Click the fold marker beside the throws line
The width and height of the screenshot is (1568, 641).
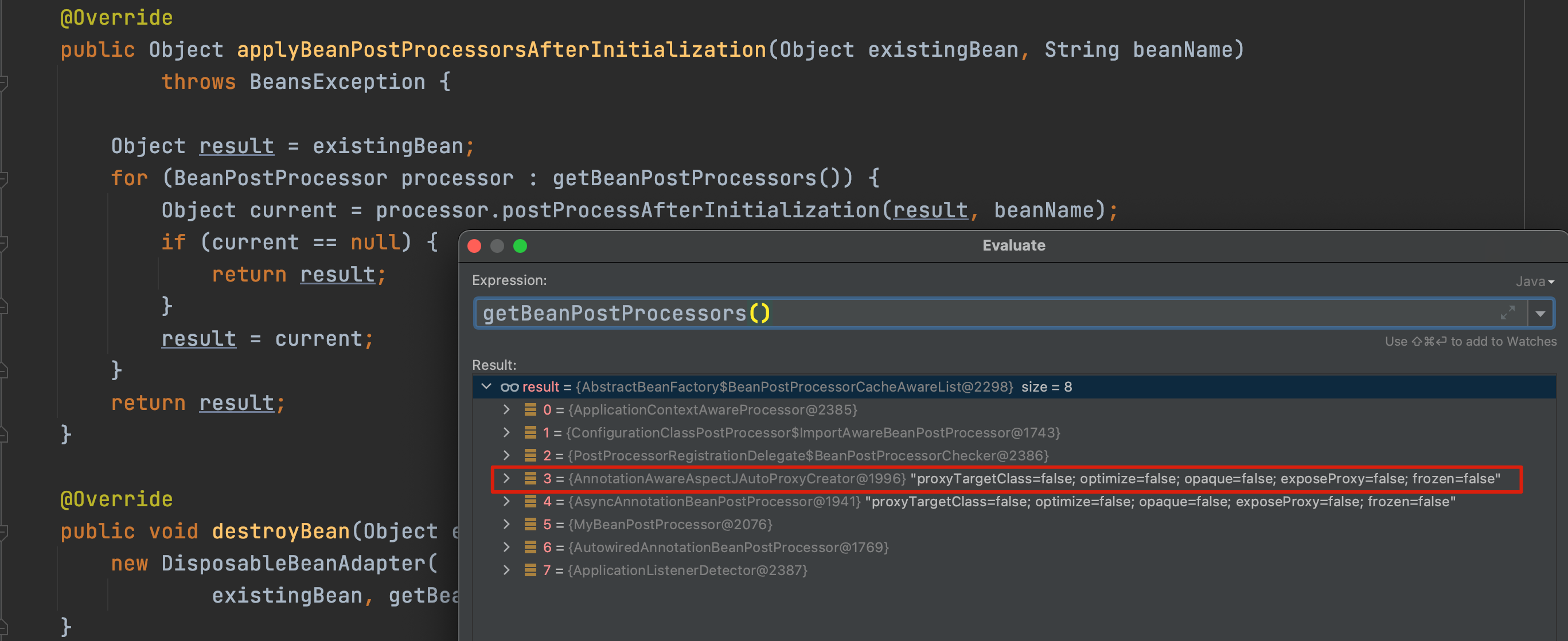click(x=3, y=83)
